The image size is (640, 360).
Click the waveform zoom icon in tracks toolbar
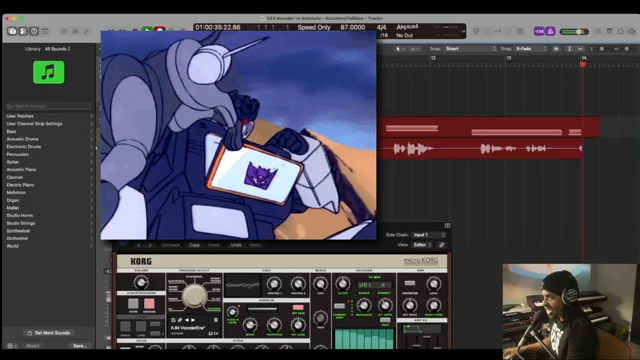pos(556,49)
